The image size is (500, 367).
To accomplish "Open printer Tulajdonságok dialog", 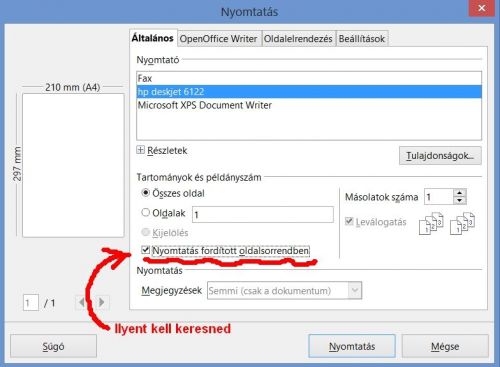I will 440,155.
